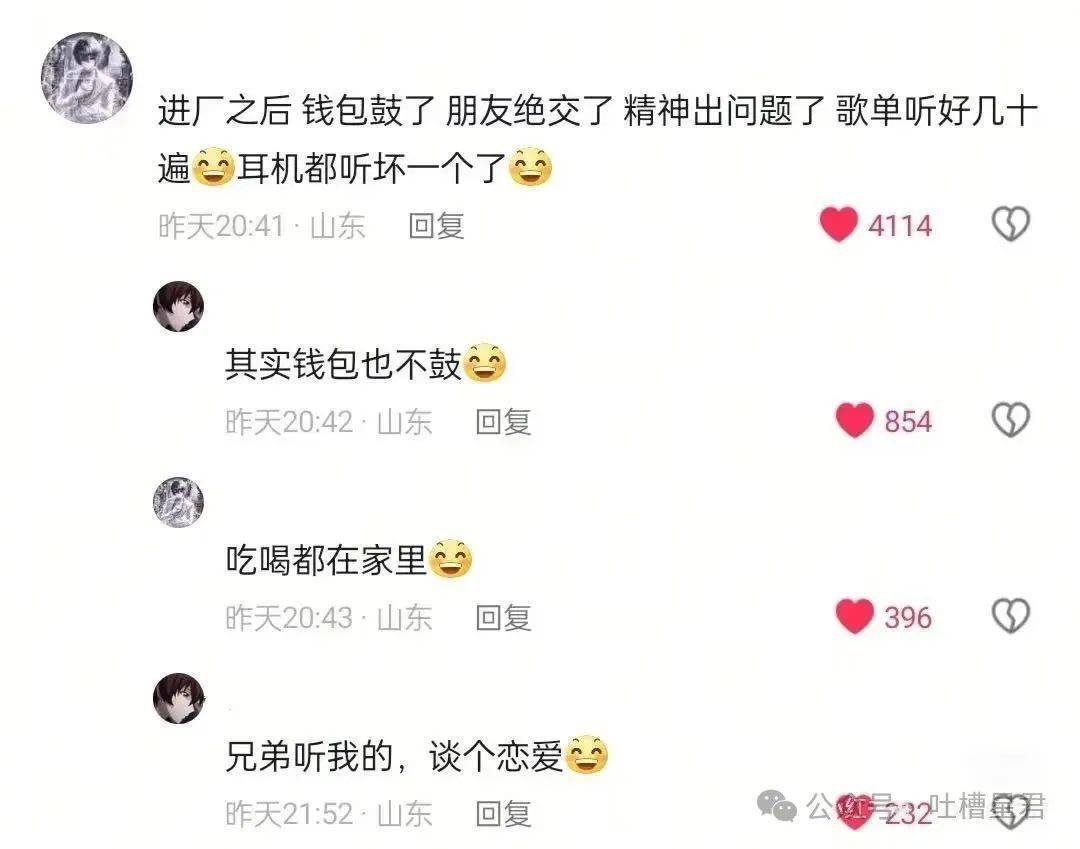The image size is (1080, 849).
Task: Reply to the 20:43 comment
Action: [503, 618]
